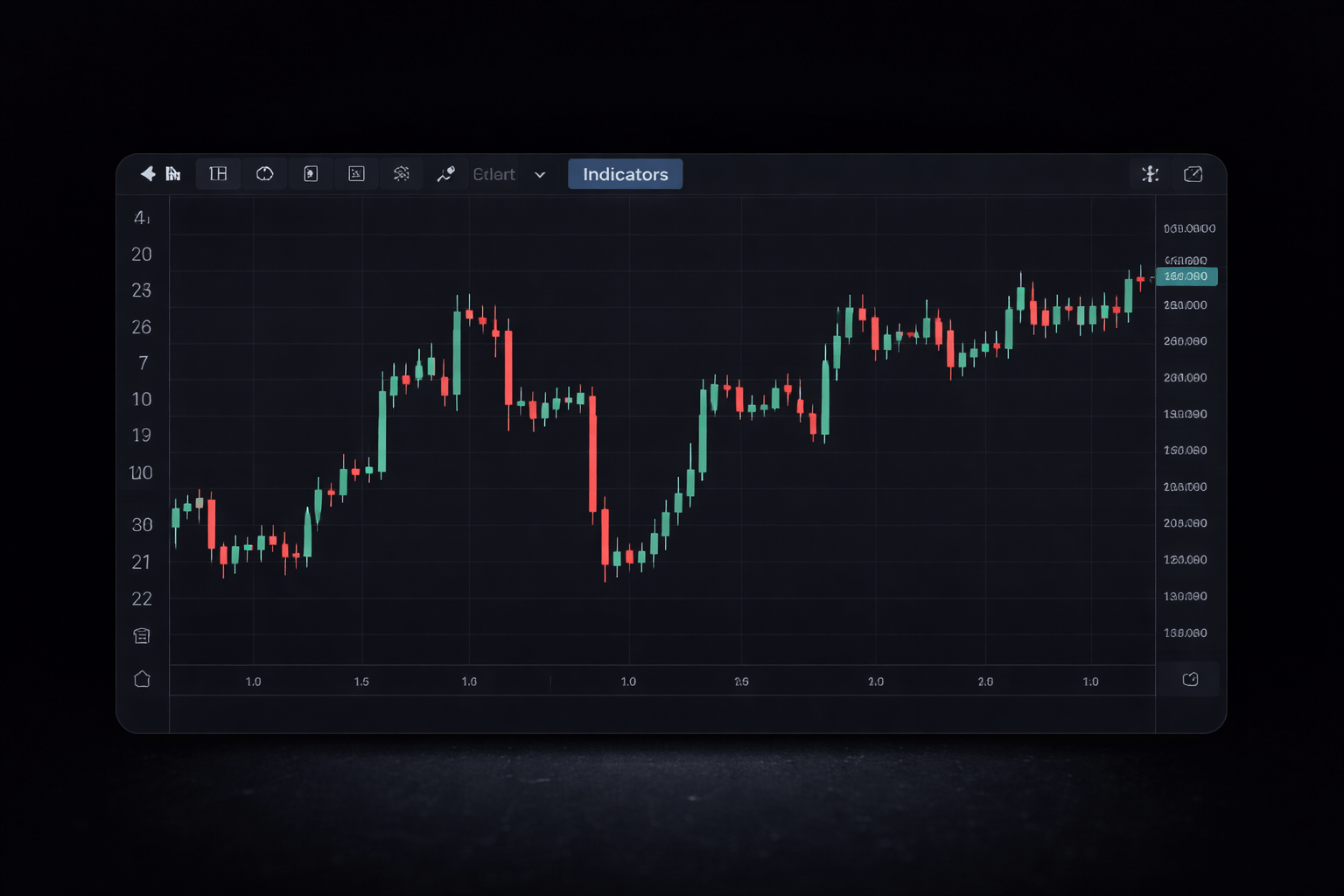
Task: Click the receipt icon in left sidebar
Action: pos(142,635)
